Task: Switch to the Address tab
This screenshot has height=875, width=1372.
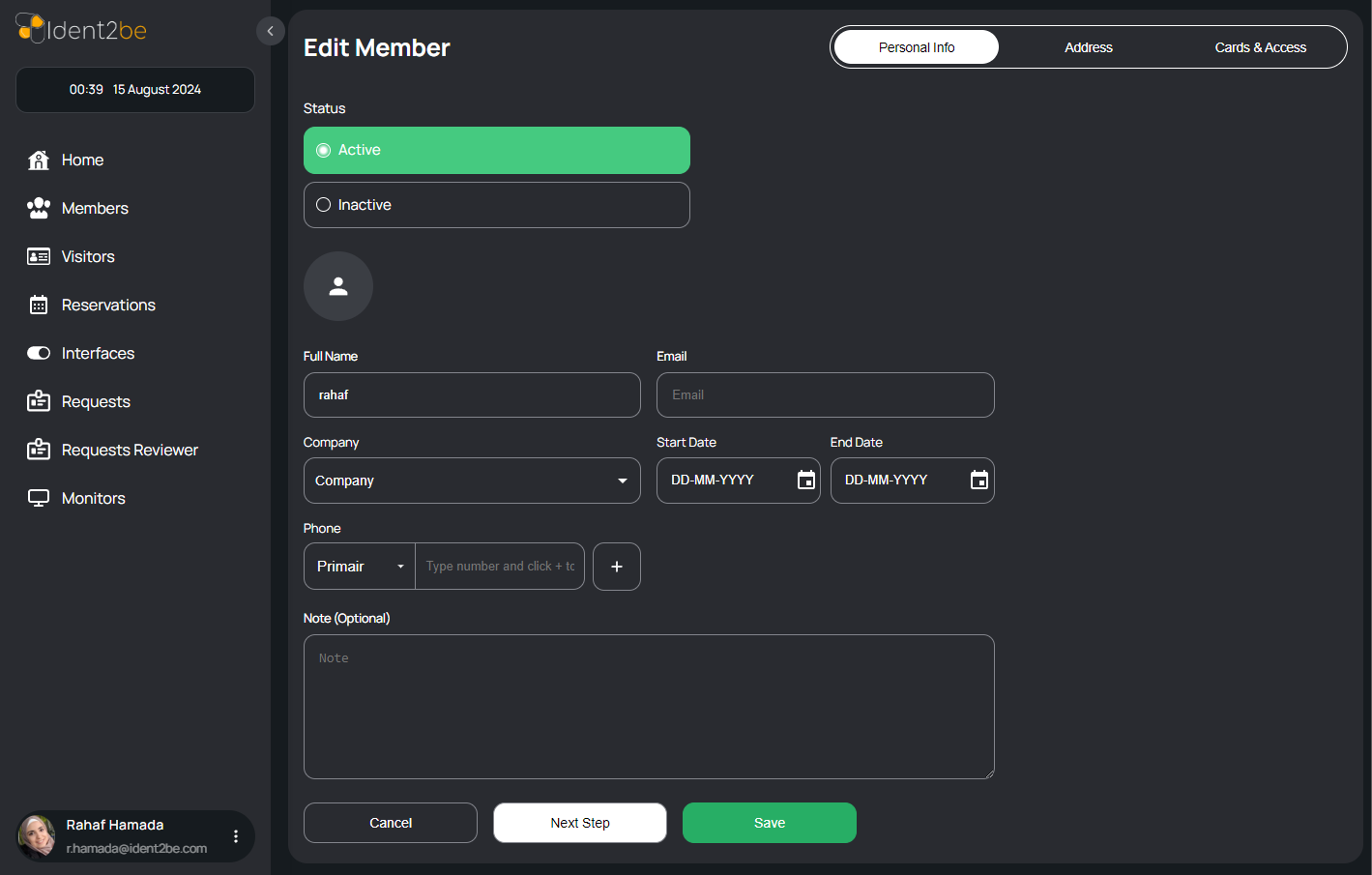Action: [x=1088, y=47]
